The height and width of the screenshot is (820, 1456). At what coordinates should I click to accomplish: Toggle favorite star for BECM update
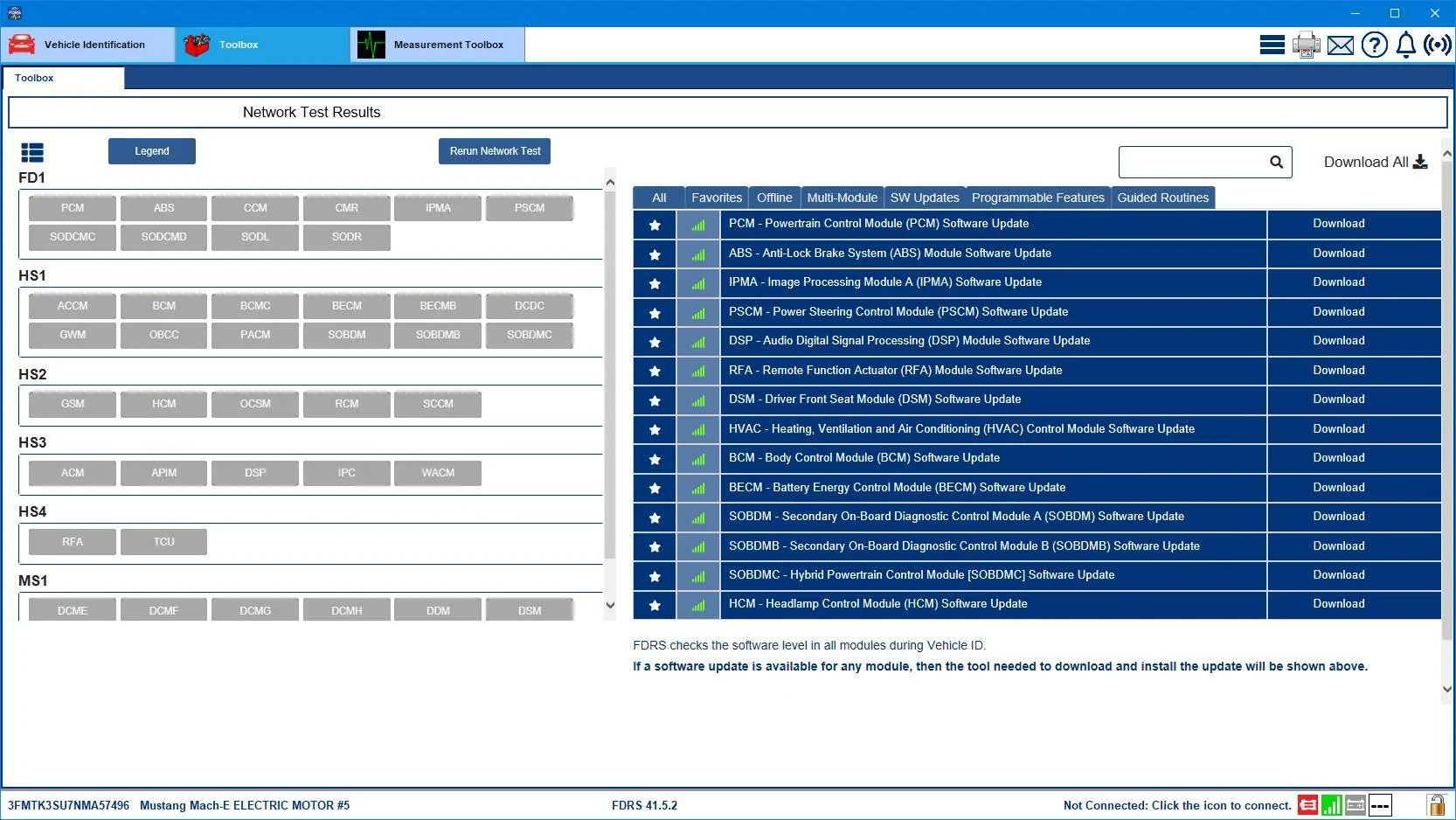pos(655,489)
